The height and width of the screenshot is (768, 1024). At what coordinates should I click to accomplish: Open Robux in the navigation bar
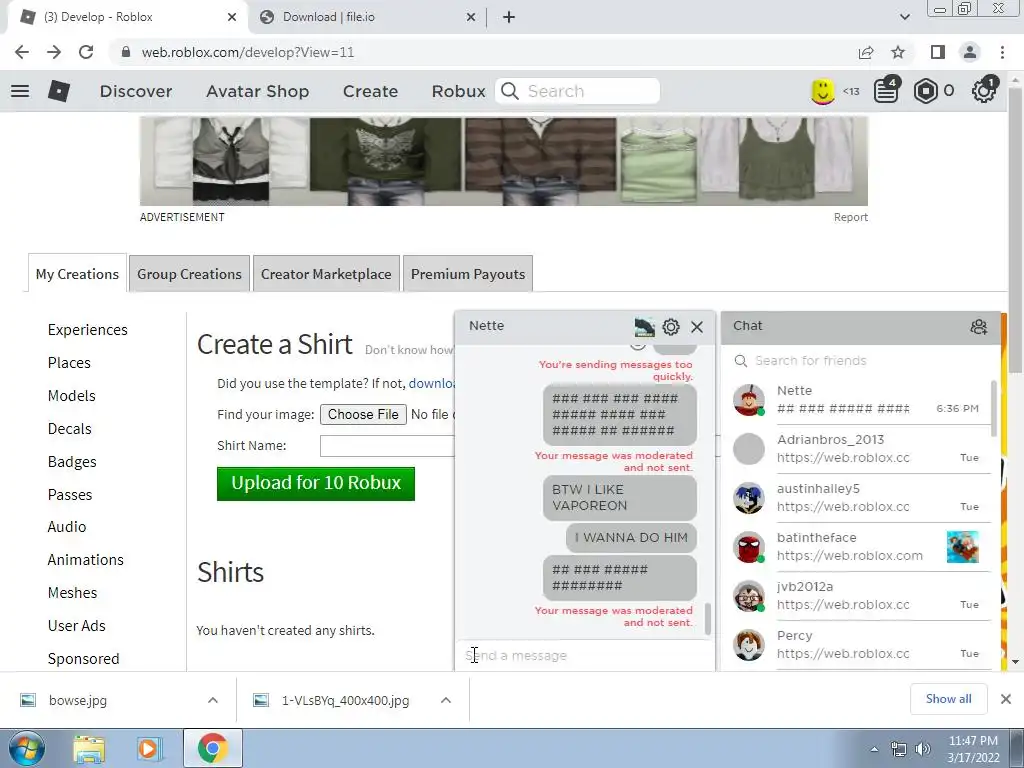coord(458,91)
